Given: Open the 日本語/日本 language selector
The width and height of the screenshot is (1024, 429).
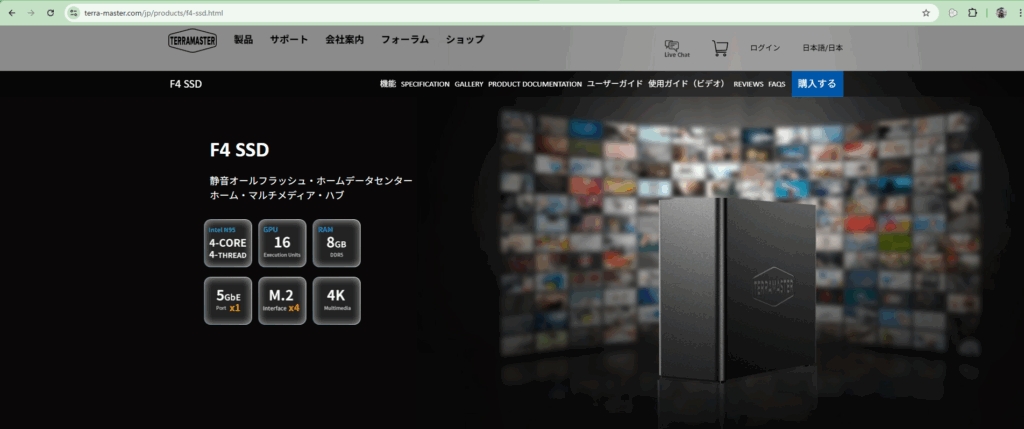Looking at the screenshot, I should pos(823,48).
